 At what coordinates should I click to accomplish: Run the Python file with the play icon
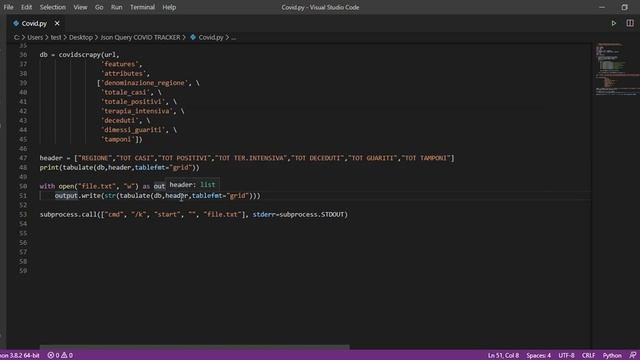[x=613, y=23]
